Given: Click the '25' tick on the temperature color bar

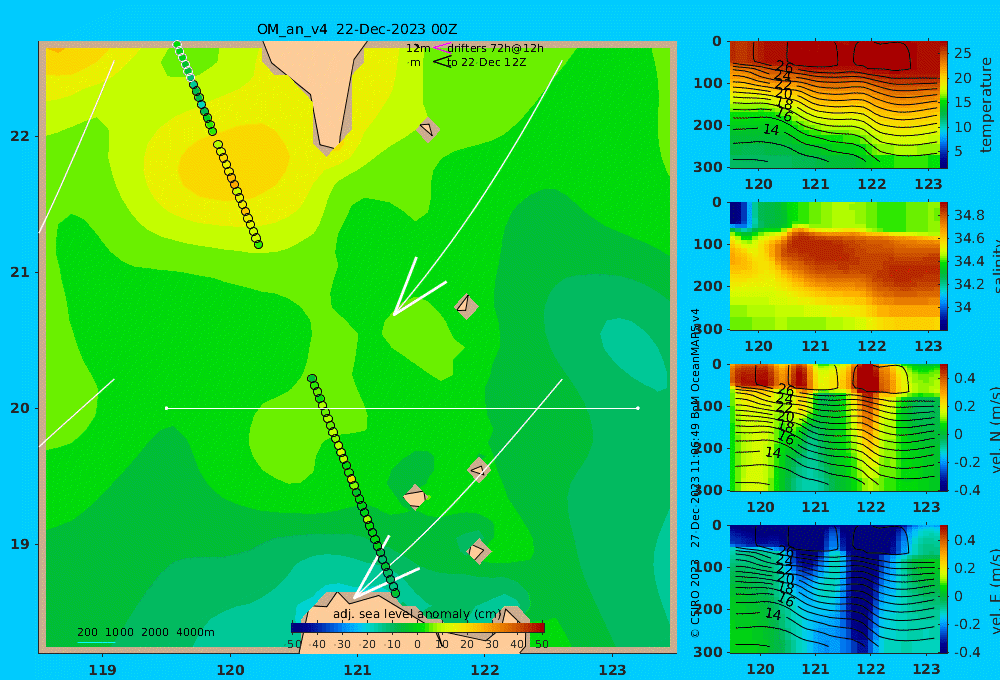Looking at the screenshot, I should coord(963,53).
